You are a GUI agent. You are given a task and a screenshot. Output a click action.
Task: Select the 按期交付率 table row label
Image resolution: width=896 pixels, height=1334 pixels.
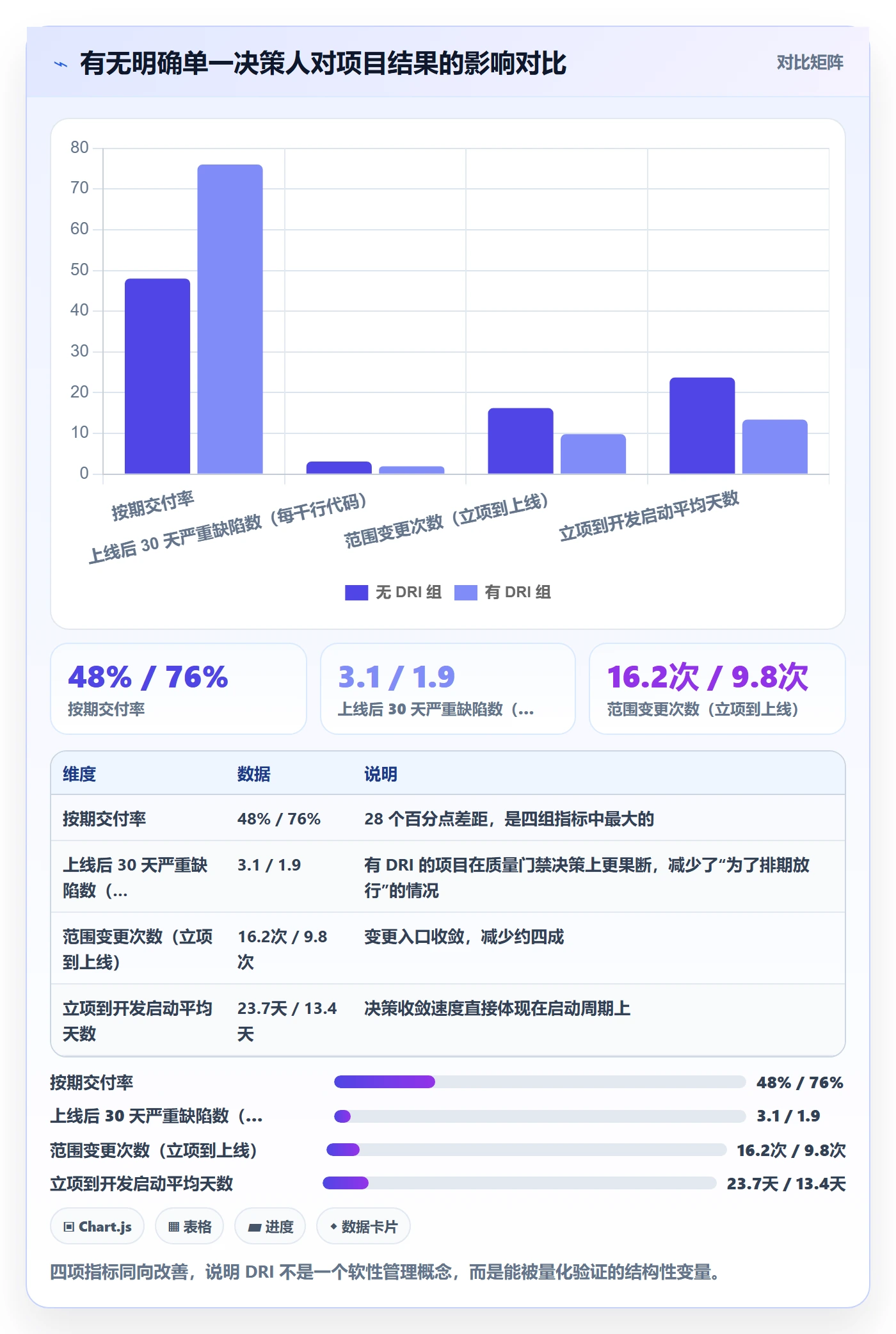tap(104, 819)
